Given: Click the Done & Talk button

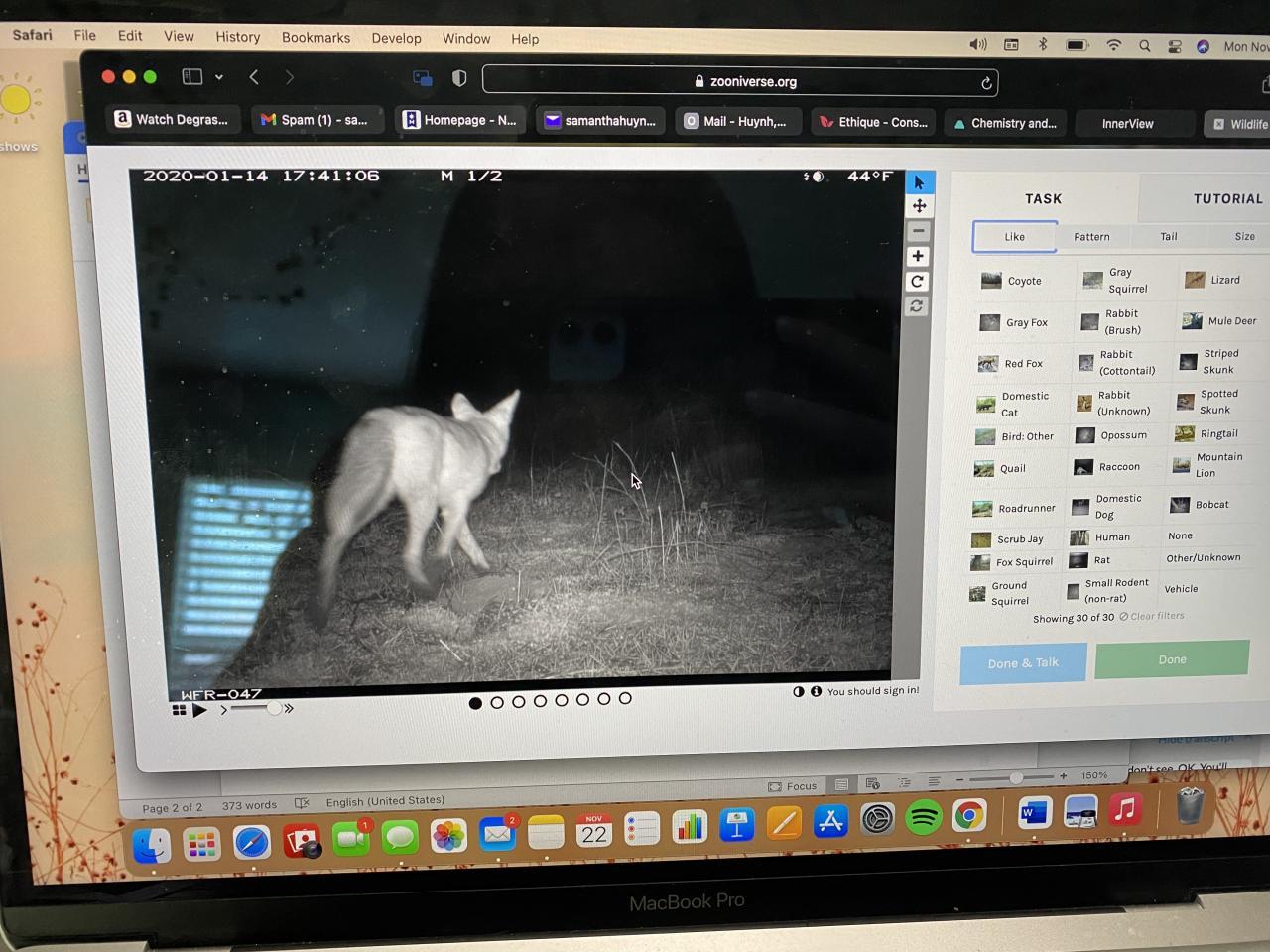Looking at the screenshot, I should (1023, 663).
